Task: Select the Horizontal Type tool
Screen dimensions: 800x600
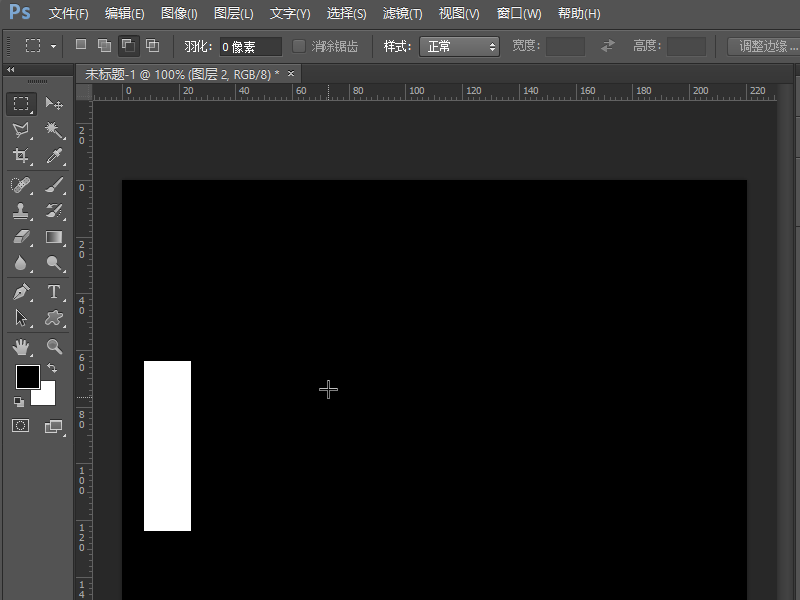Action: [x=54, y=292]
